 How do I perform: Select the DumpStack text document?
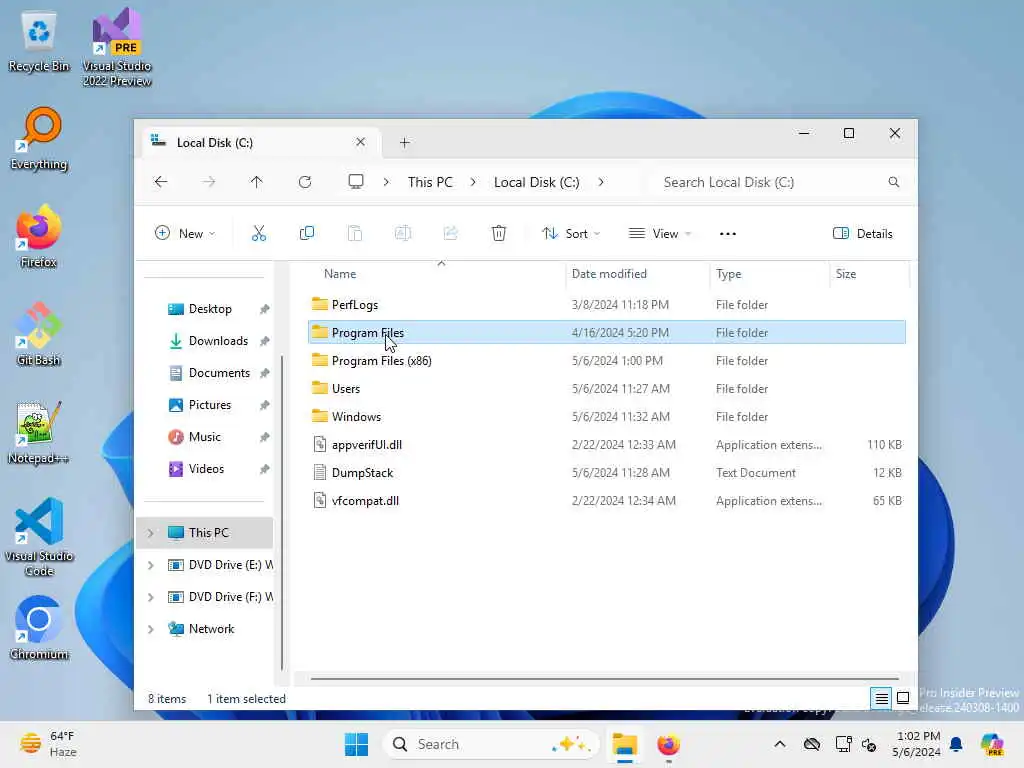(607, 473)
